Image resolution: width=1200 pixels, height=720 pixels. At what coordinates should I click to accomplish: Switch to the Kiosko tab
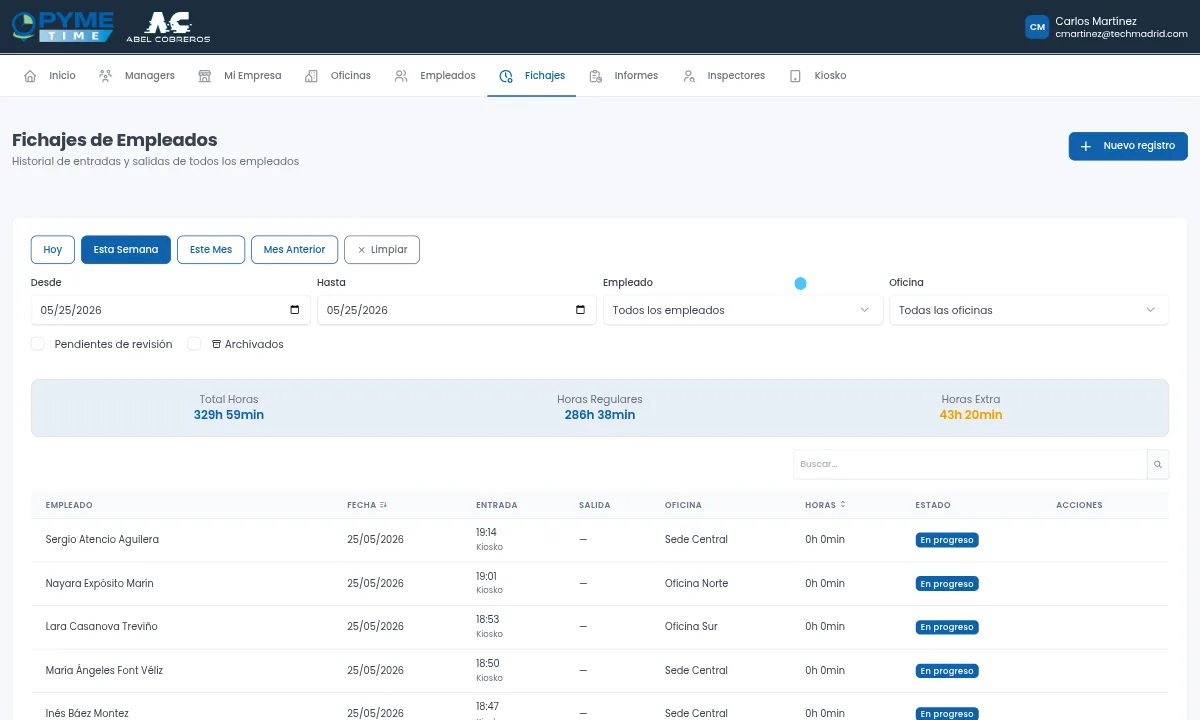818,76
